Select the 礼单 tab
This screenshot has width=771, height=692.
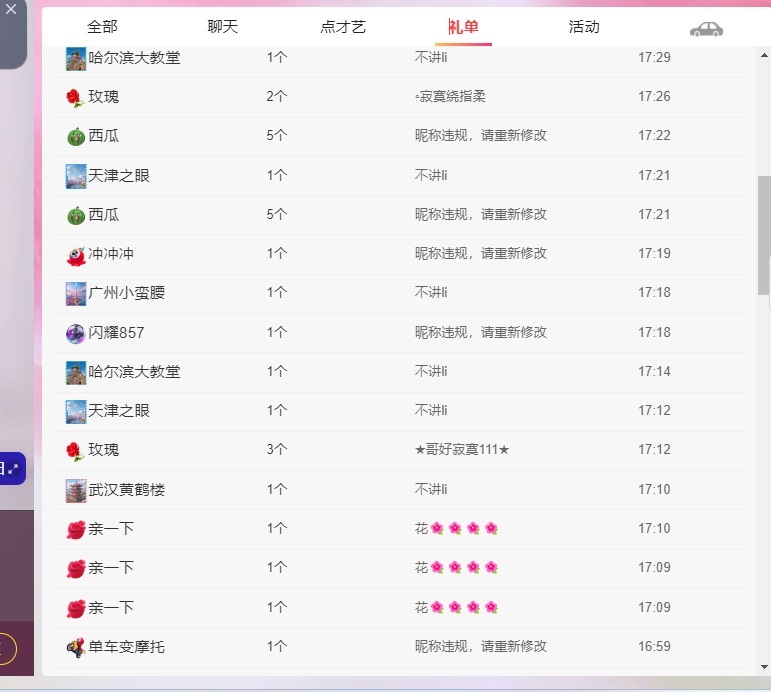coord(463,27)
